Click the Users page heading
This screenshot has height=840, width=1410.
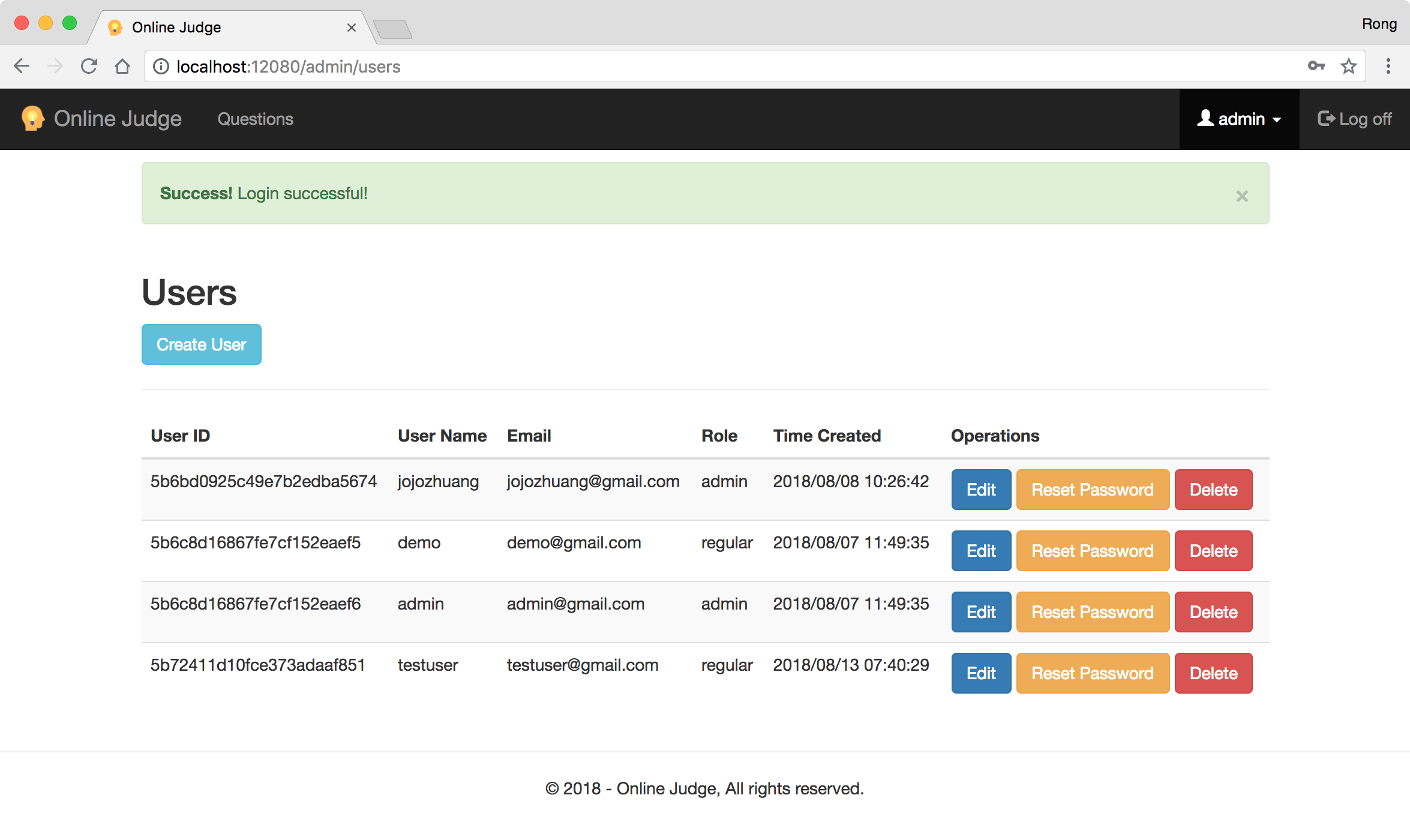[189, 292]
